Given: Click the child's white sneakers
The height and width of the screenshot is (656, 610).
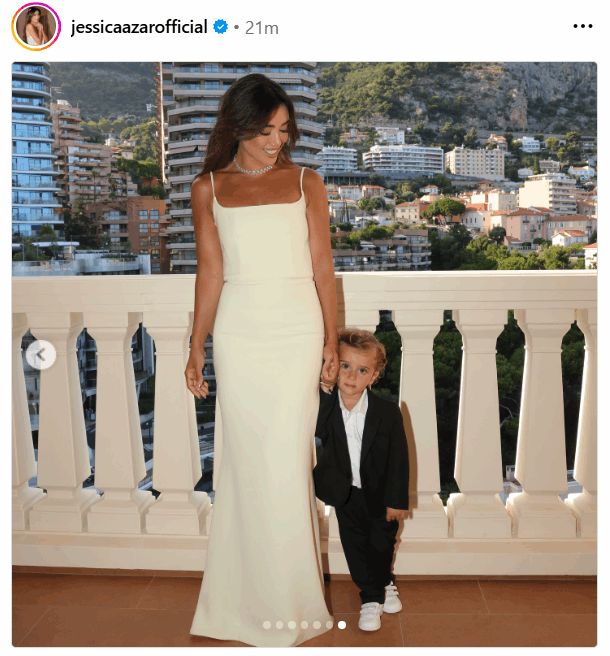Looking at the screenshot, I should 380,607.
